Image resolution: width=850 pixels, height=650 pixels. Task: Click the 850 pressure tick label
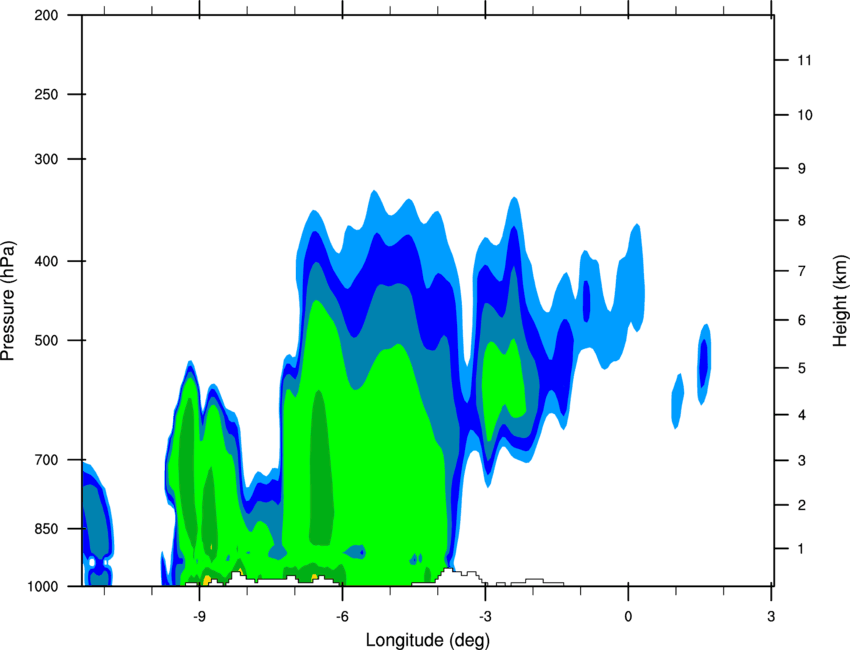click(46, 529)
